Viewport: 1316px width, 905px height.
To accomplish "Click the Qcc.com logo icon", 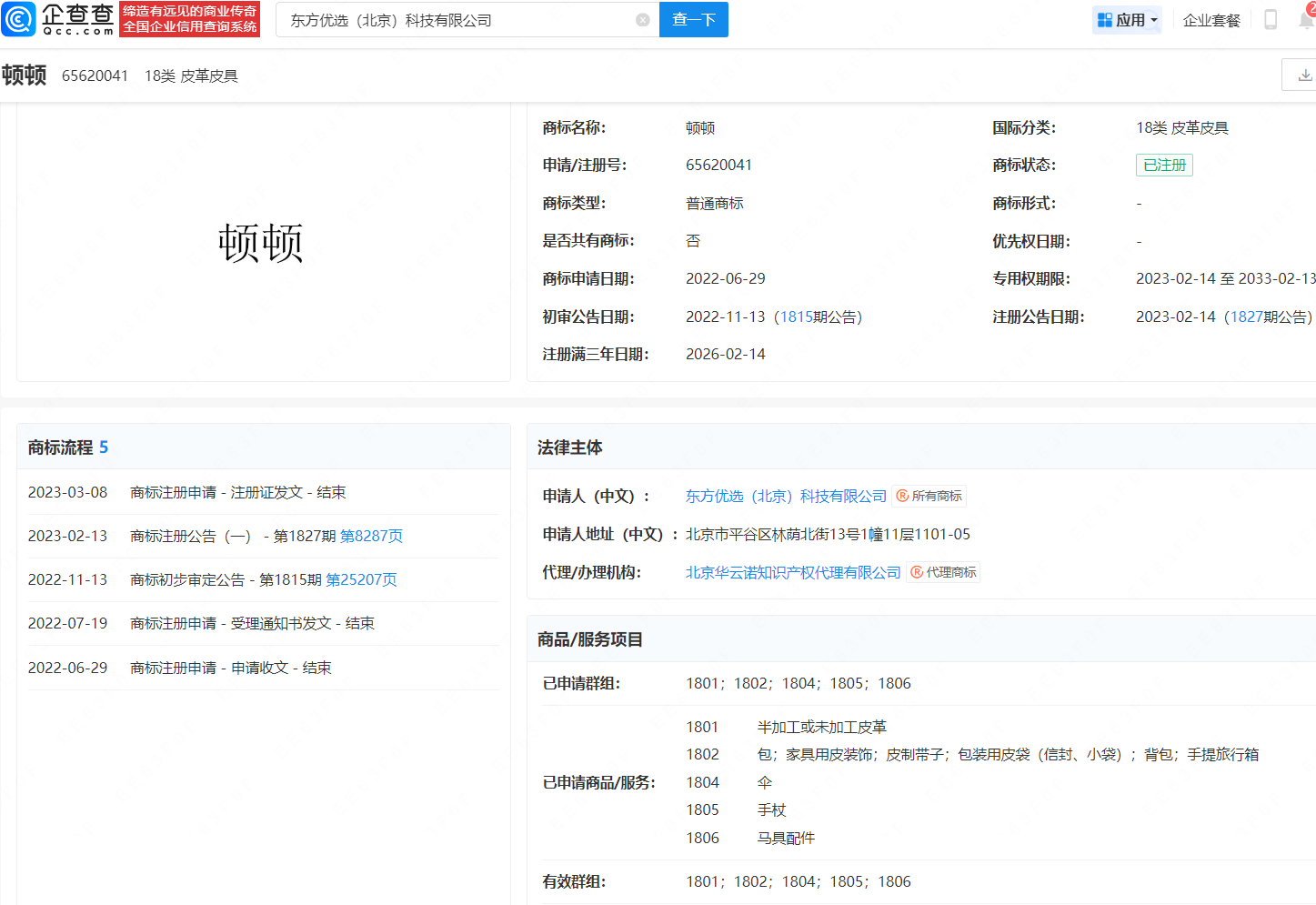I will click(x=19, y=19).
